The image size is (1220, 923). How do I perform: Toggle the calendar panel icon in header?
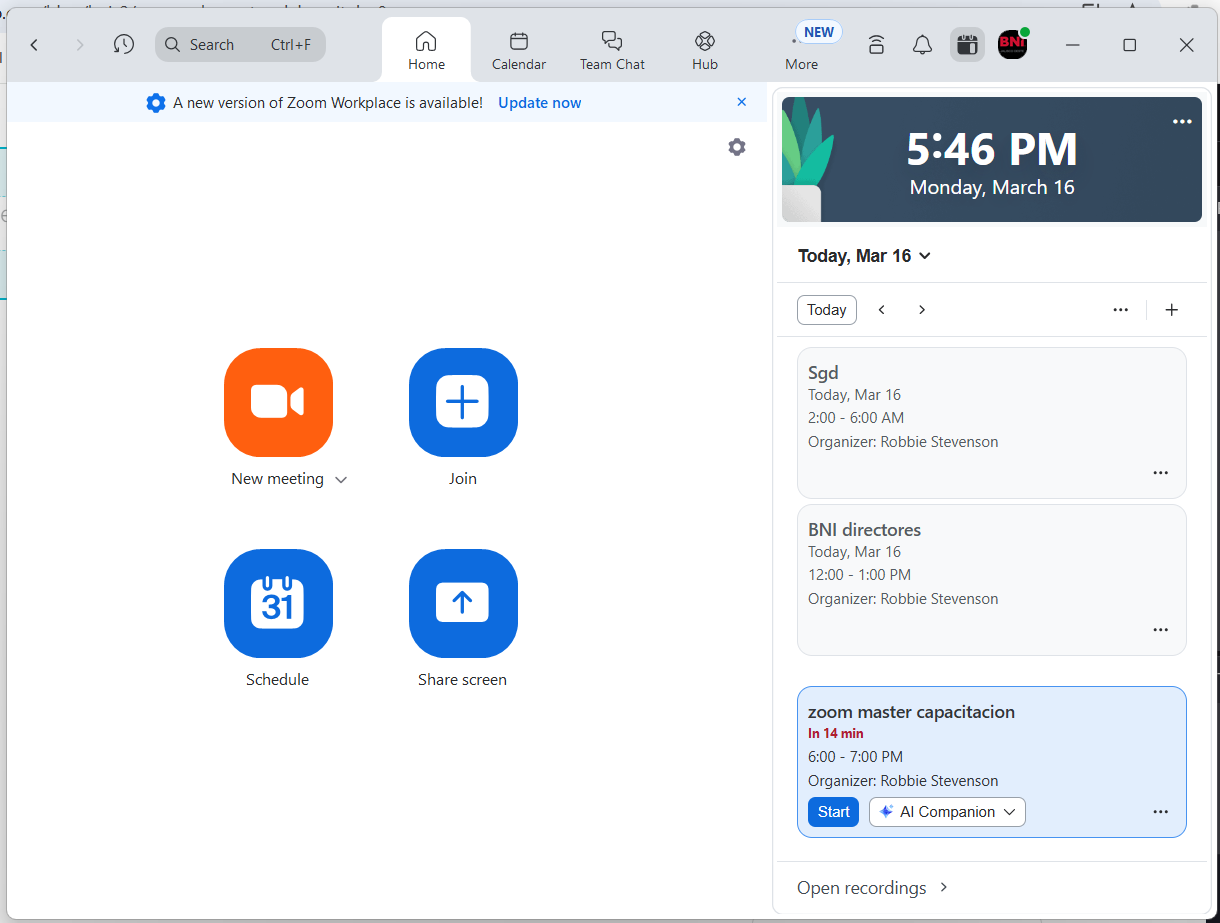[966, 45]
